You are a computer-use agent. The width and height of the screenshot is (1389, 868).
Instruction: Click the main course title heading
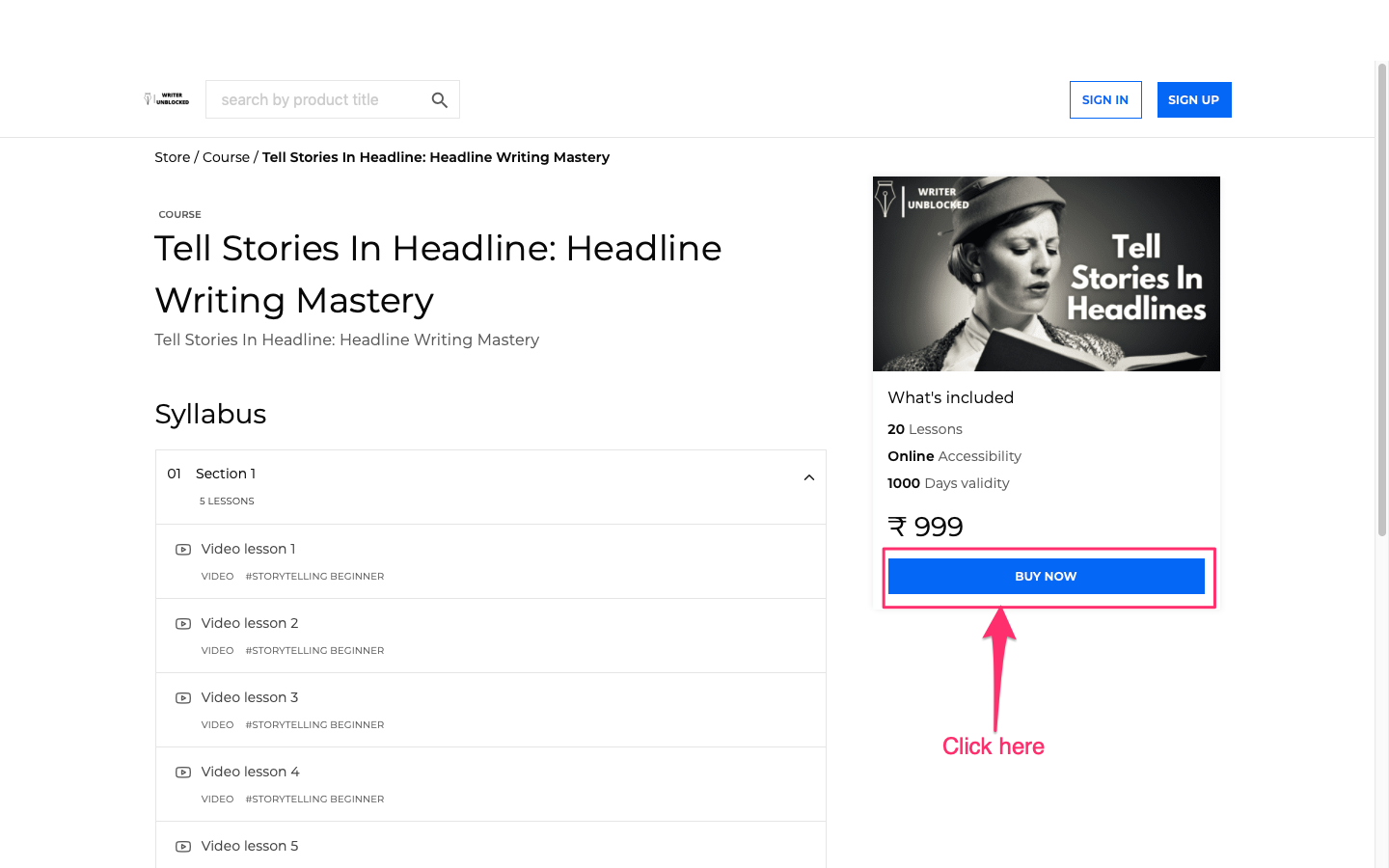tap(438, 274)
